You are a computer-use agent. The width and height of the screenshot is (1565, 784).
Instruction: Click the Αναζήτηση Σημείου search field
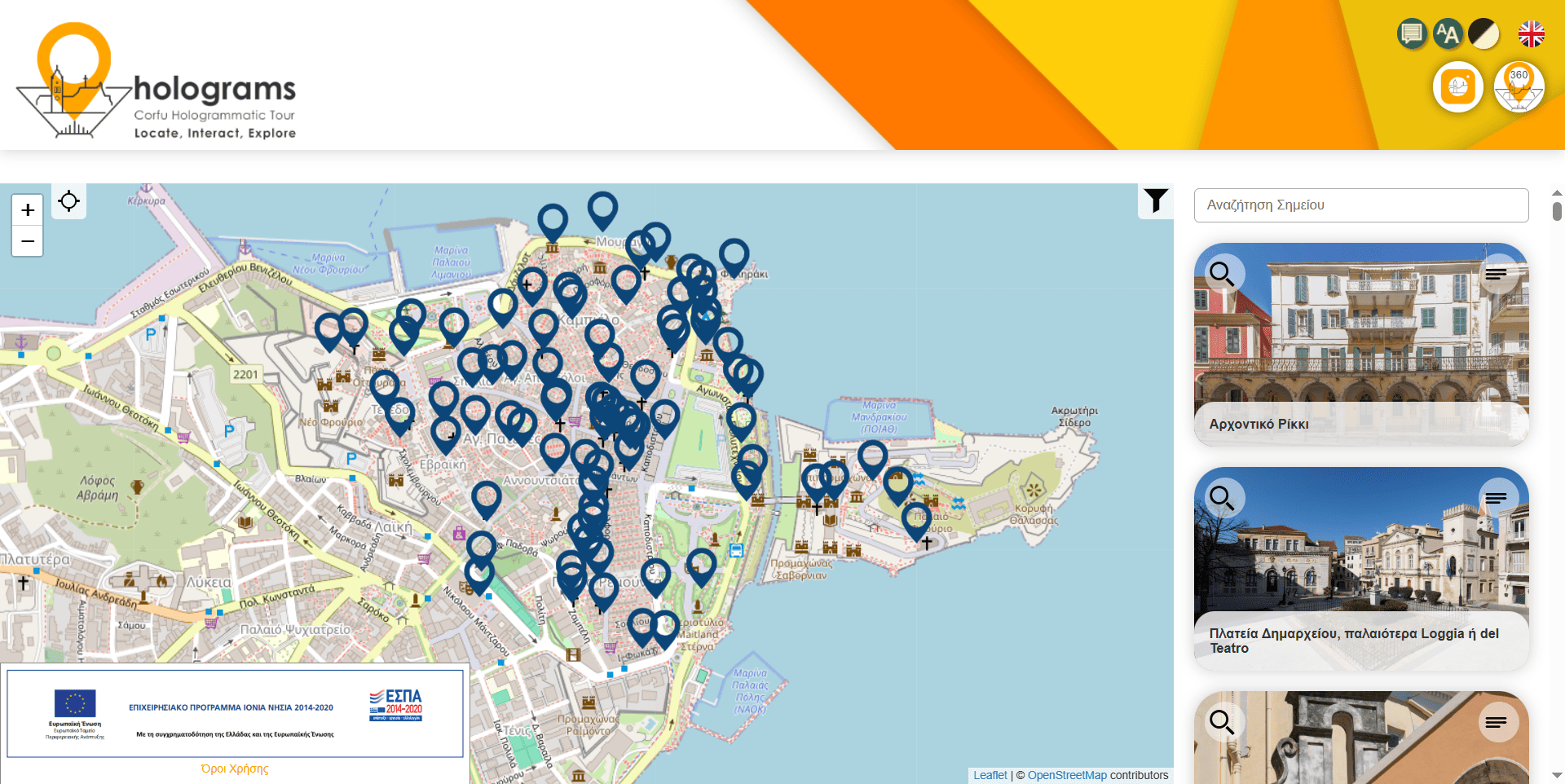(x=1360, y=205)
